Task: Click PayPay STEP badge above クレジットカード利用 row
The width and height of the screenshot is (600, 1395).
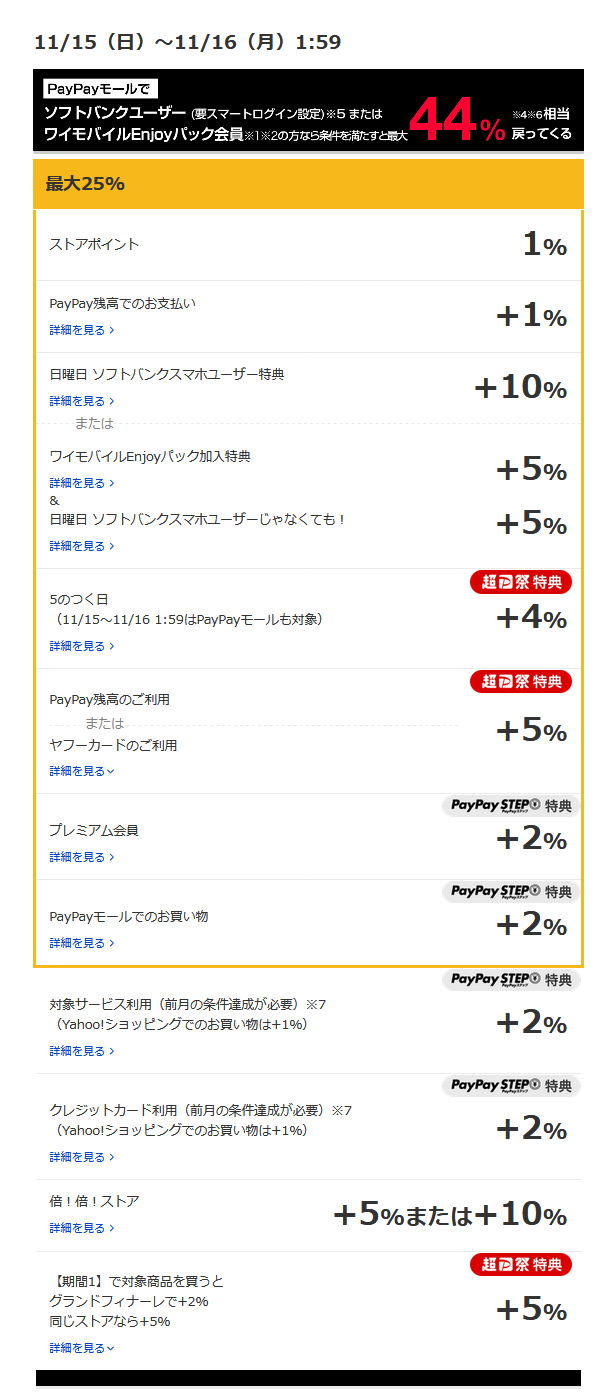Action: 510,1086
